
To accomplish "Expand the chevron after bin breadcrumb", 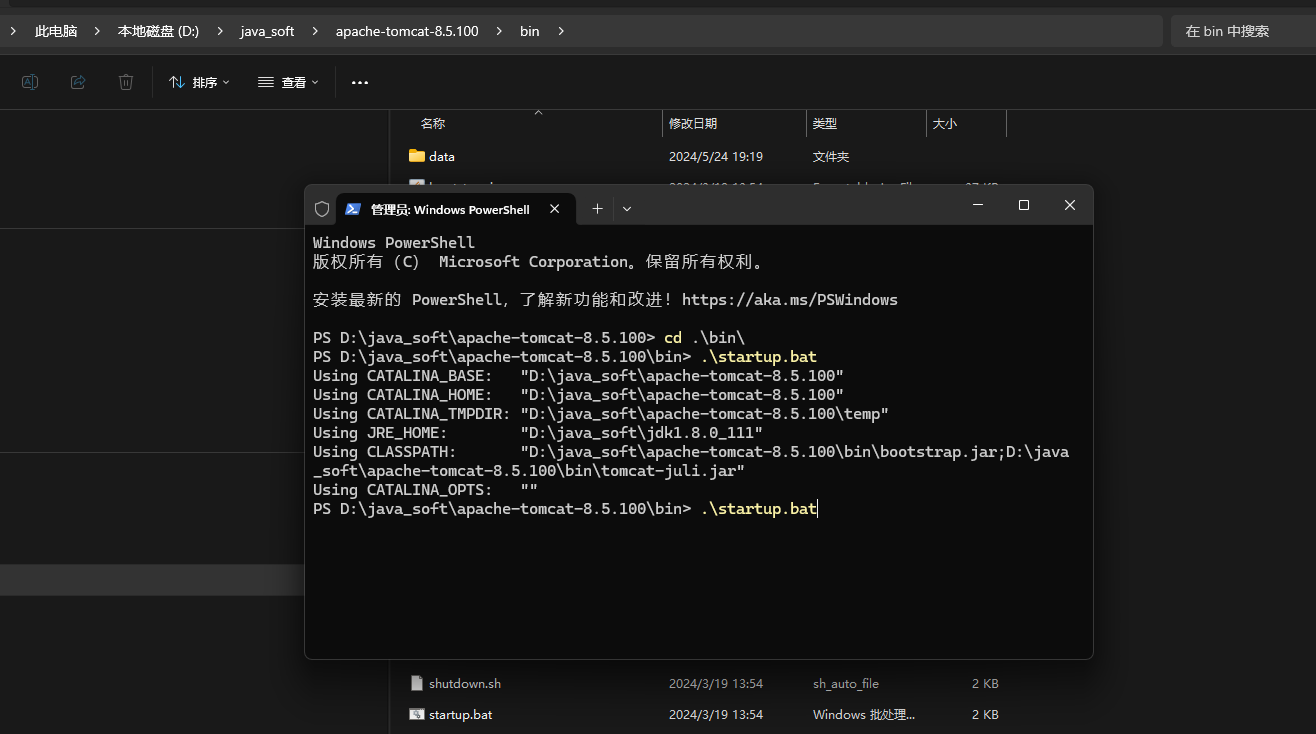I will click(x=560, y=31).
